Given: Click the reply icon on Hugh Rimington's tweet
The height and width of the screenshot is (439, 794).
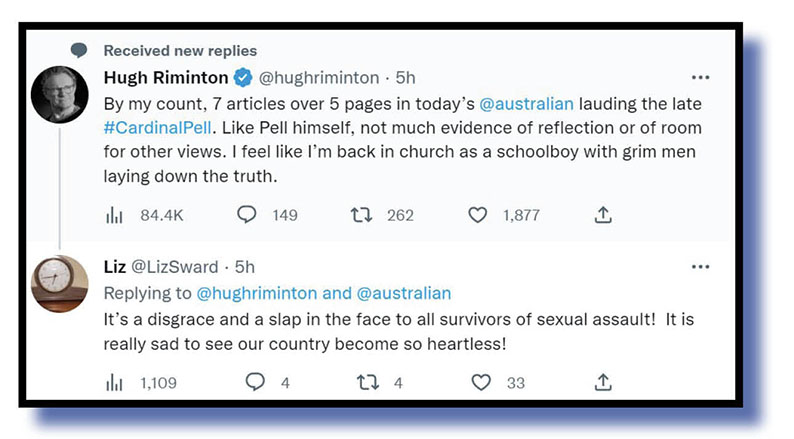Looking at the screenshot, I should coord(248,214).
